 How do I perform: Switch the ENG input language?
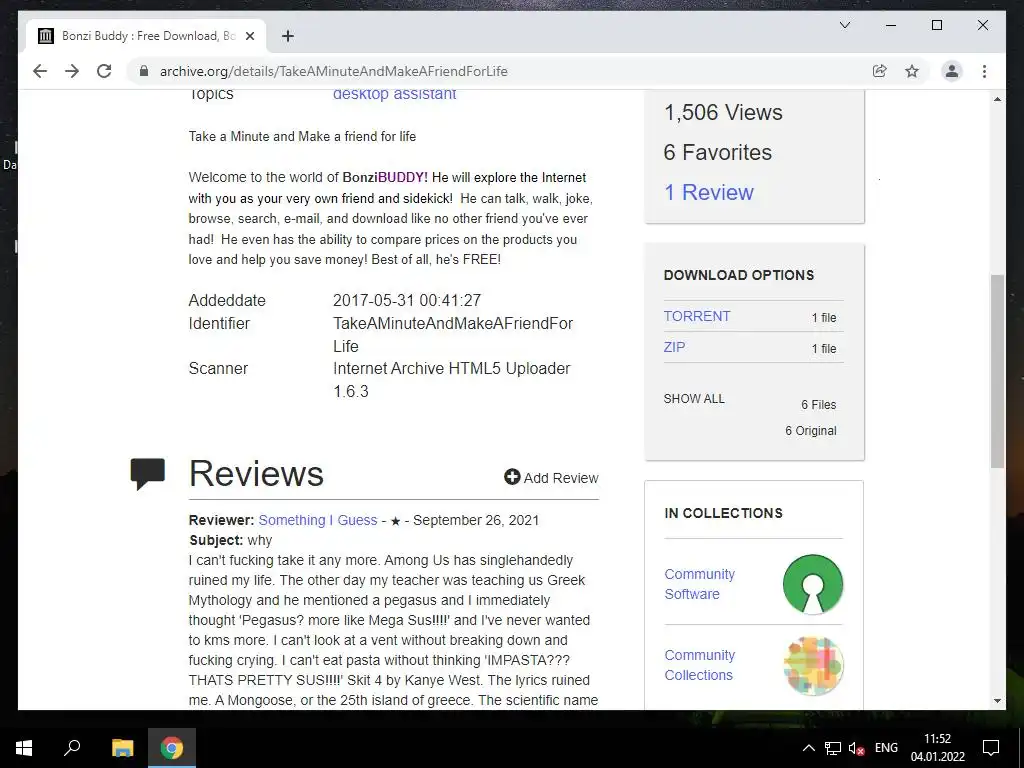pos(886,748)
